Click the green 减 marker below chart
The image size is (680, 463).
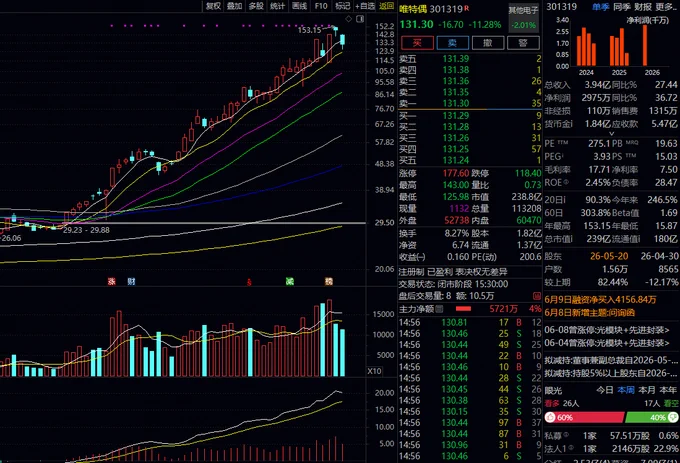click(x=289, y=282)
